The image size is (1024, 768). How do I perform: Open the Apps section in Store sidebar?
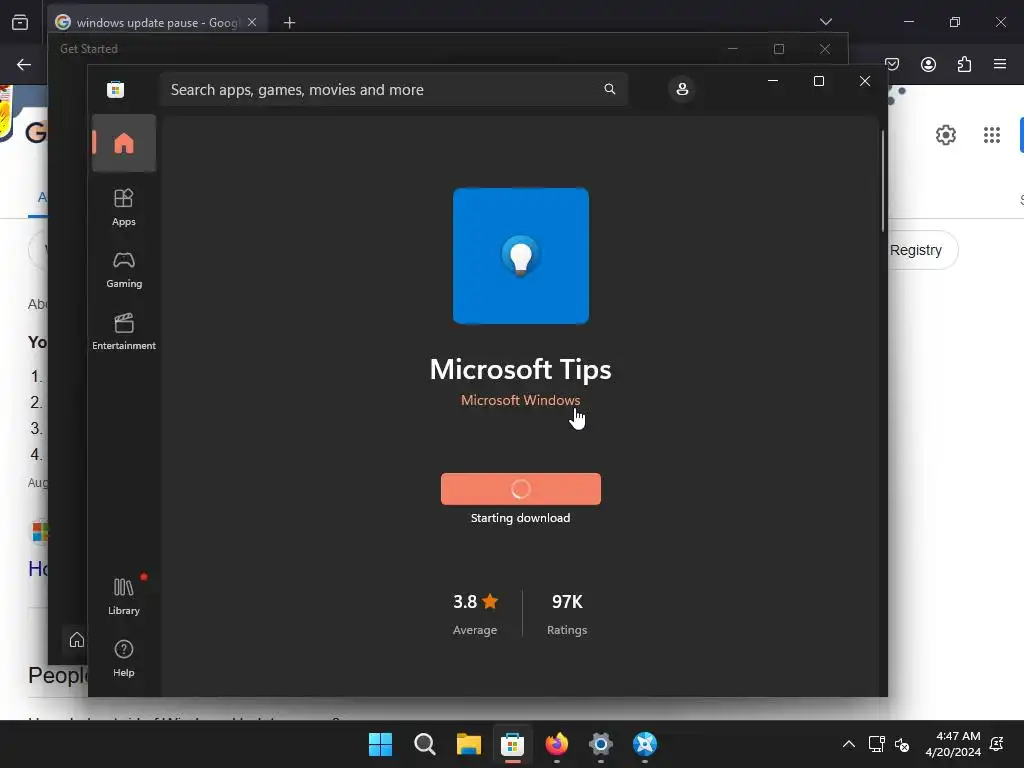click(123, 207)
